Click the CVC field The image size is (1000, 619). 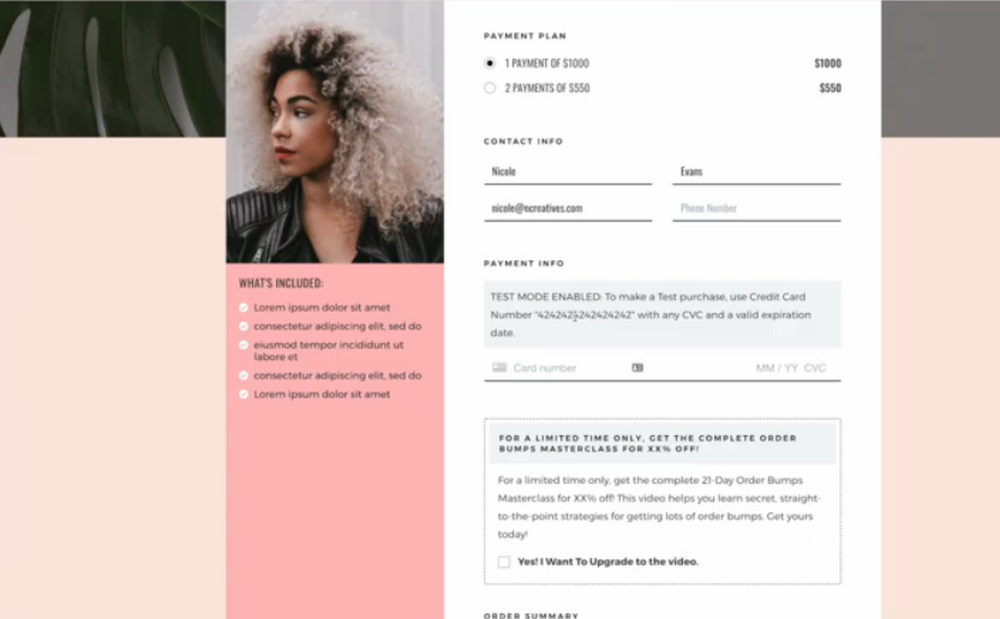pos(815,368)
